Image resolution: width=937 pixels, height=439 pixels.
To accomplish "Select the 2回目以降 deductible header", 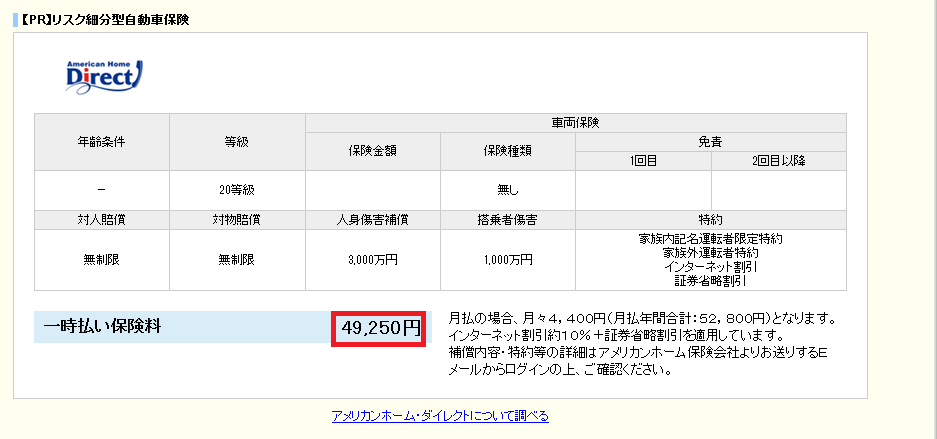I will pyautogui.click(x=778, y=161).
